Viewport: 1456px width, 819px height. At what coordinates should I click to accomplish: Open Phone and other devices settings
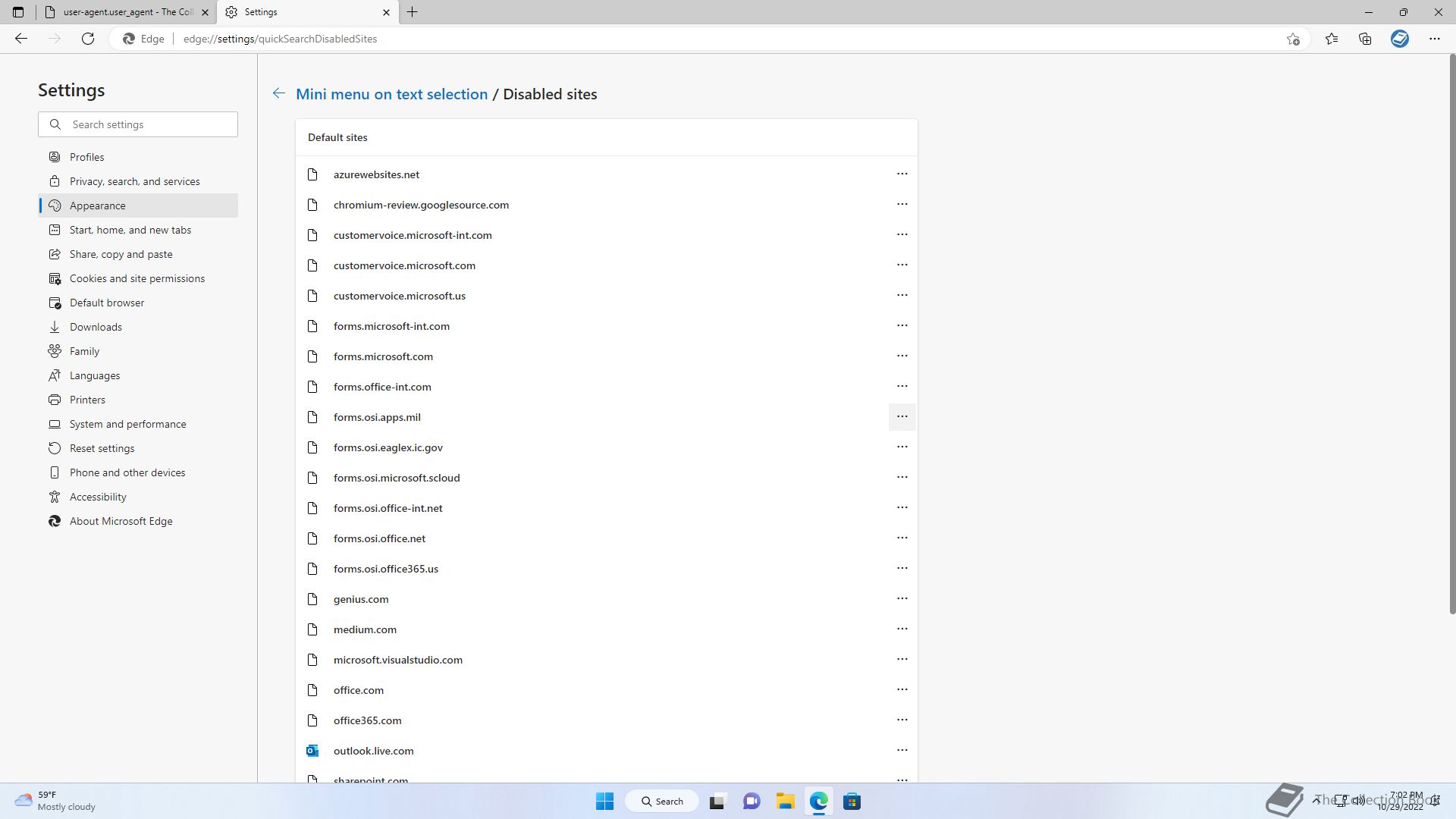(x=138, y=472)
